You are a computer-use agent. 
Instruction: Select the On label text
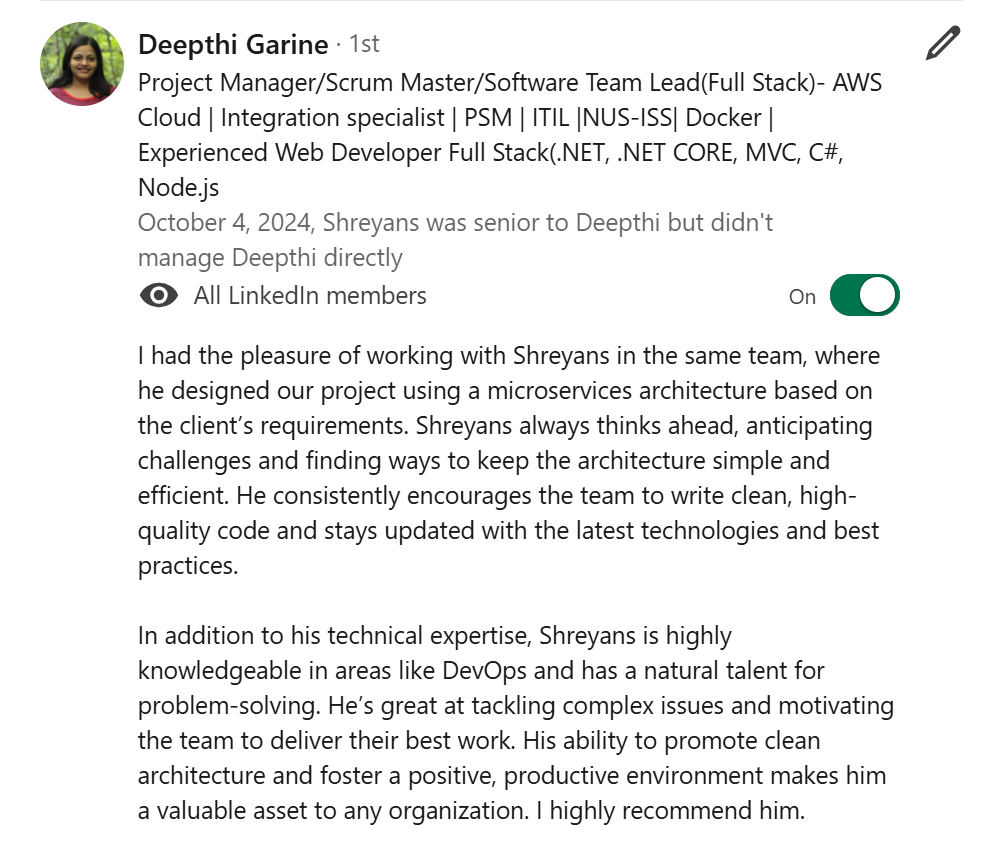[x=802, y=296]
